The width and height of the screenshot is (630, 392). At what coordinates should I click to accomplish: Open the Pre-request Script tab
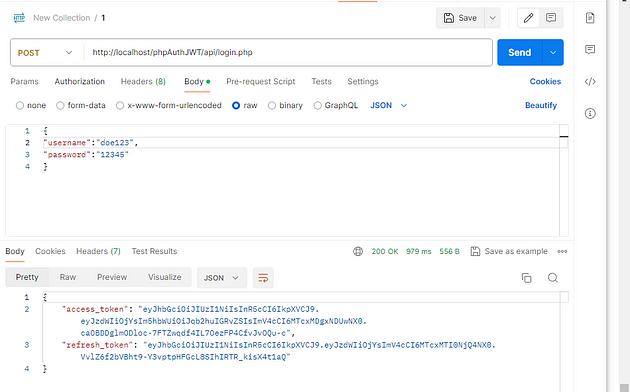point(261,82)
